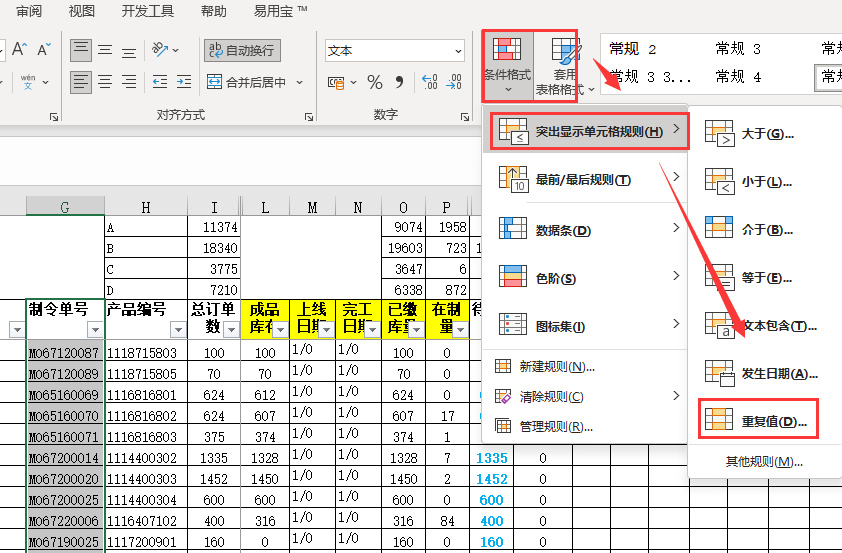
Task: Open the filter dropdown for 成品库存
Action: coord(280,329)
